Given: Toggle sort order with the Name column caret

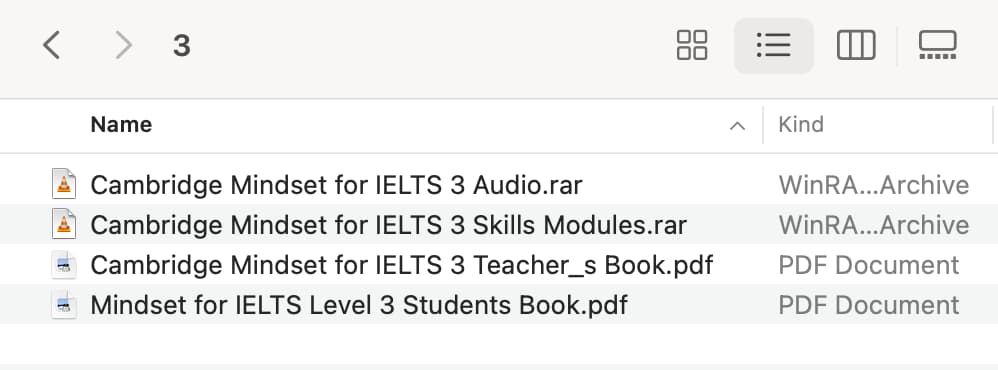Looking at the screenshot, I should pos(737,126).
